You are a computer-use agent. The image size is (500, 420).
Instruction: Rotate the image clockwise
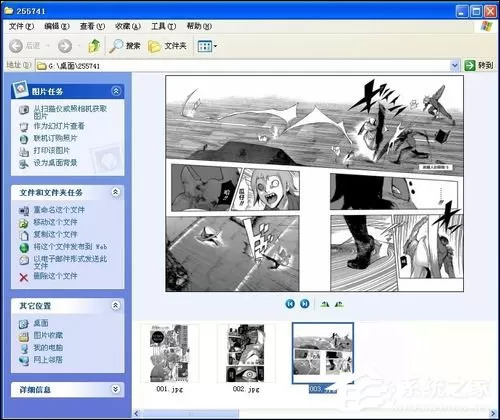pyautogui.click(x=325, y=304)
